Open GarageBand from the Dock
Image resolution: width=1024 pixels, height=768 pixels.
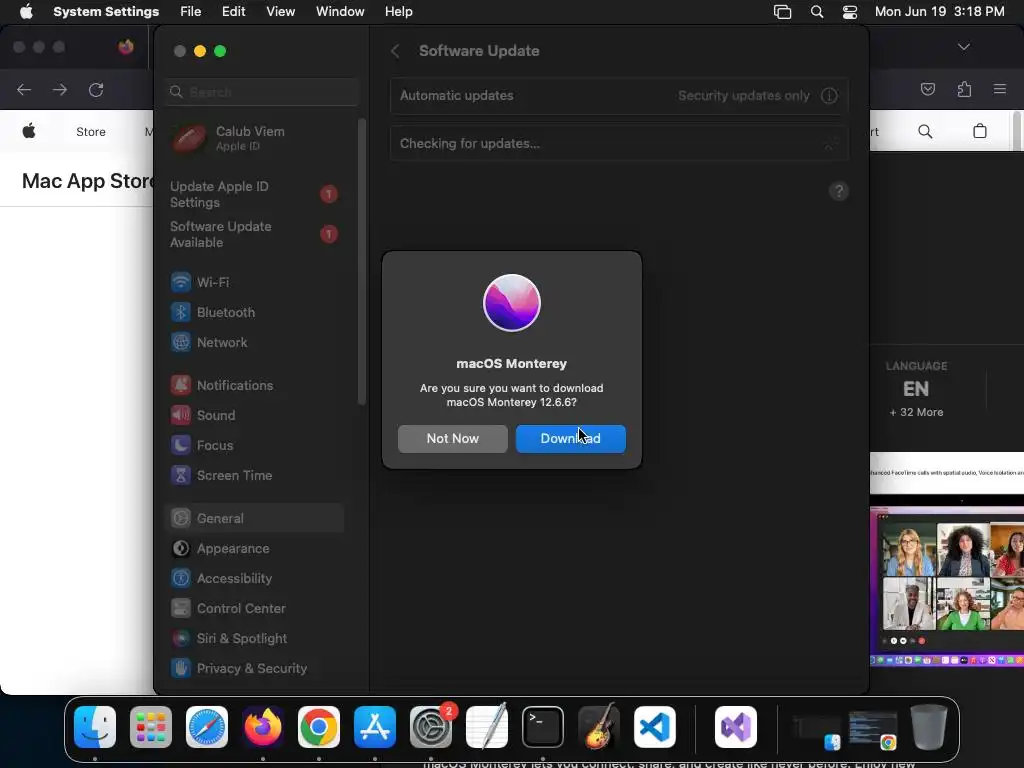[x=599, y=727]
